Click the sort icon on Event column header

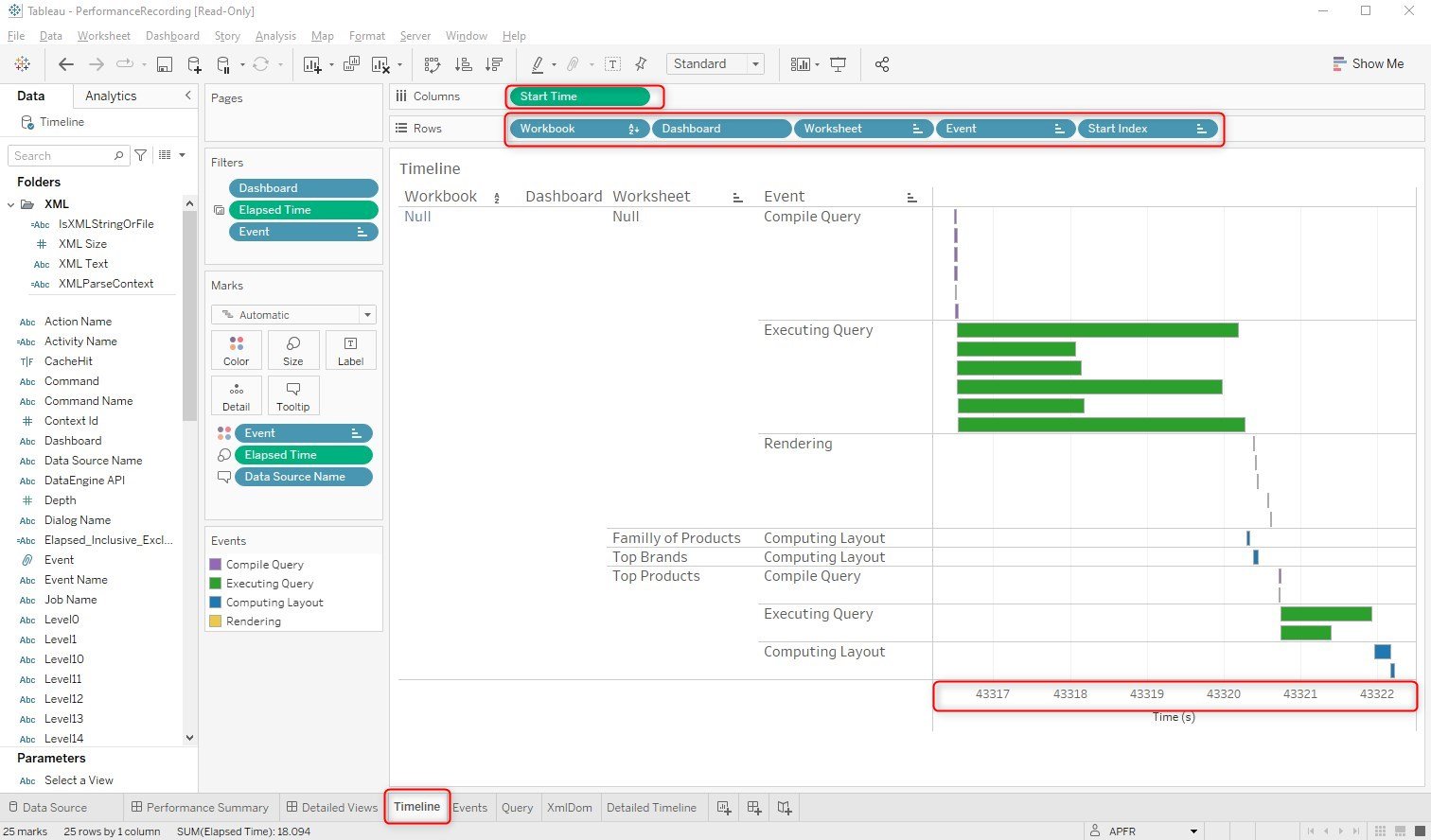[911, 197]
